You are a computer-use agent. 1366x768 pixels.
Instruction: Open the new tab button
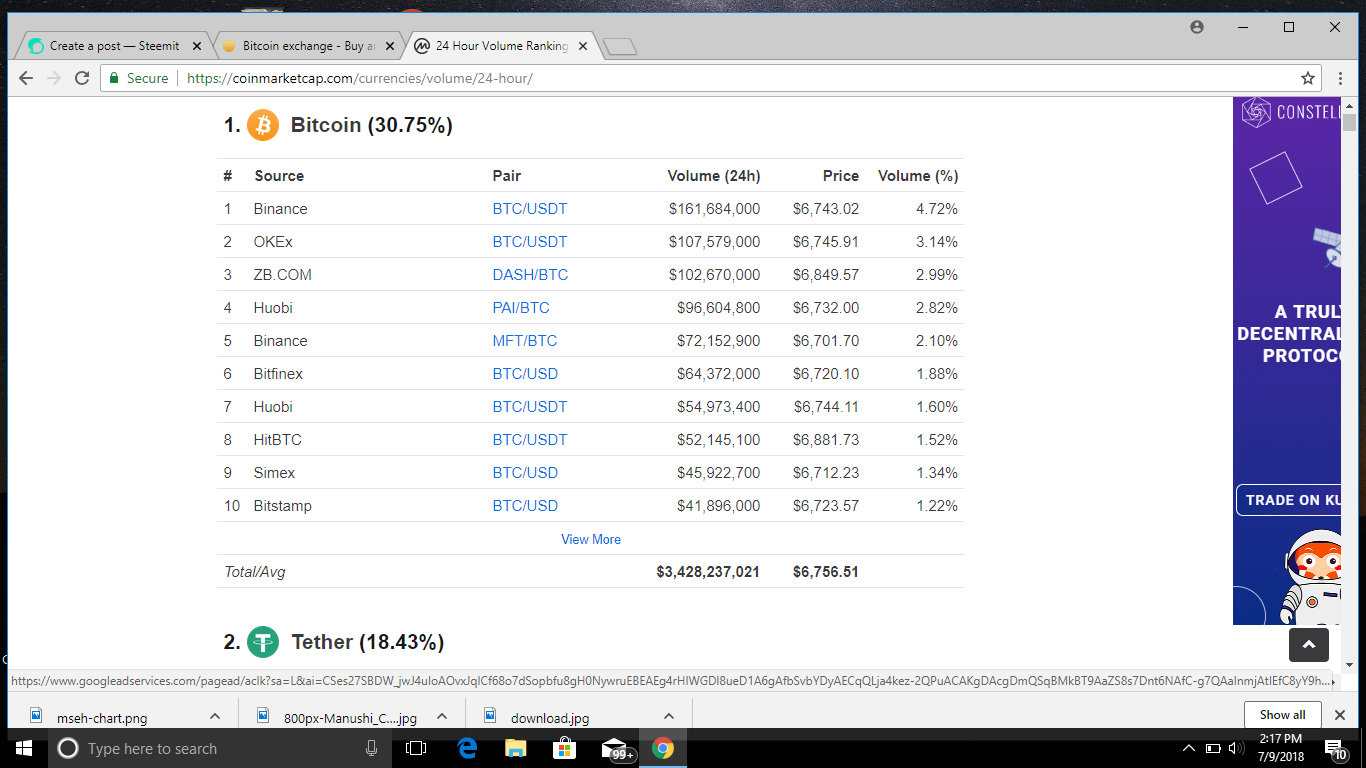[620, 46]
